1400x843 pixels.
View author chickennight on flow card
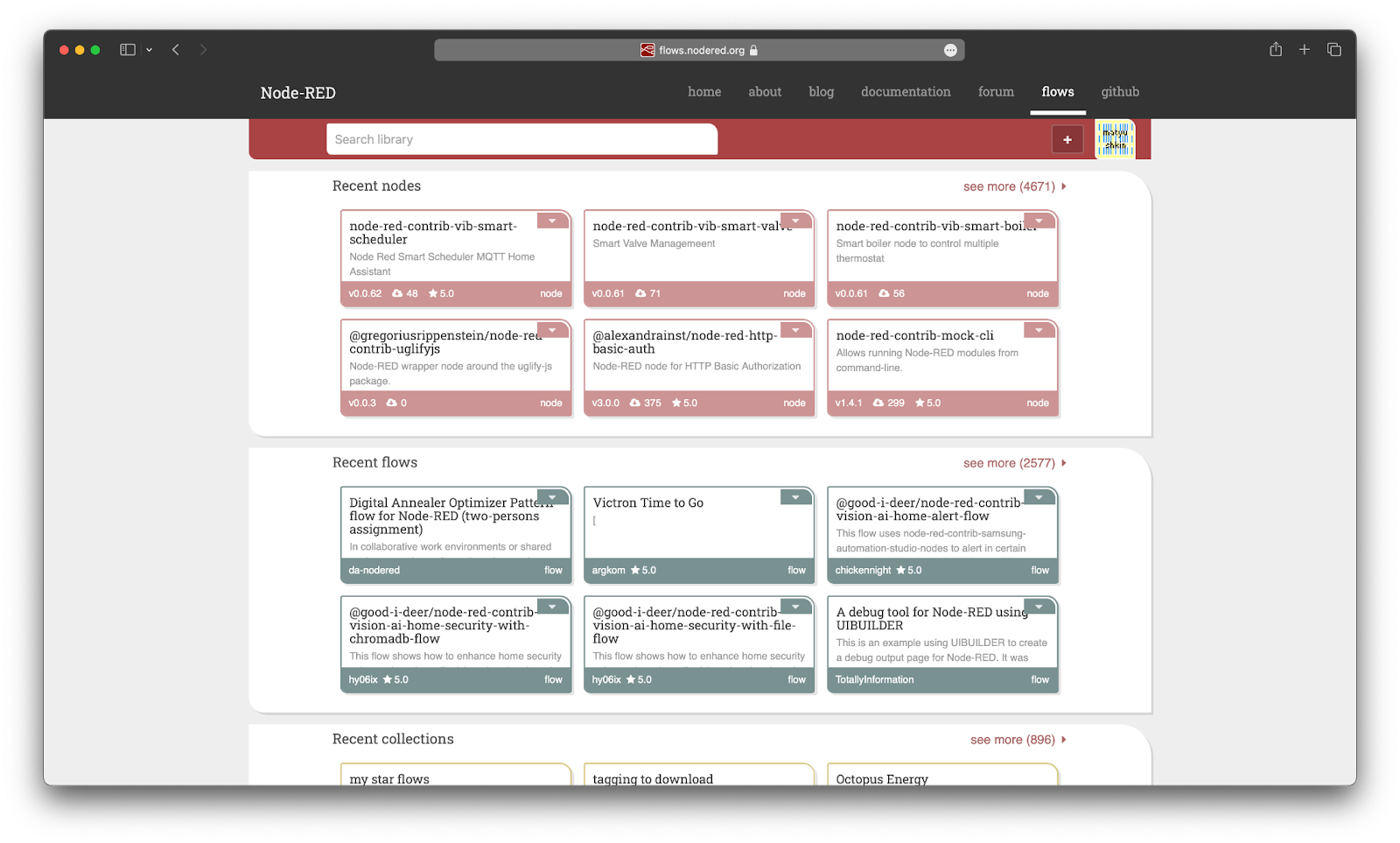tap(863, 570)
